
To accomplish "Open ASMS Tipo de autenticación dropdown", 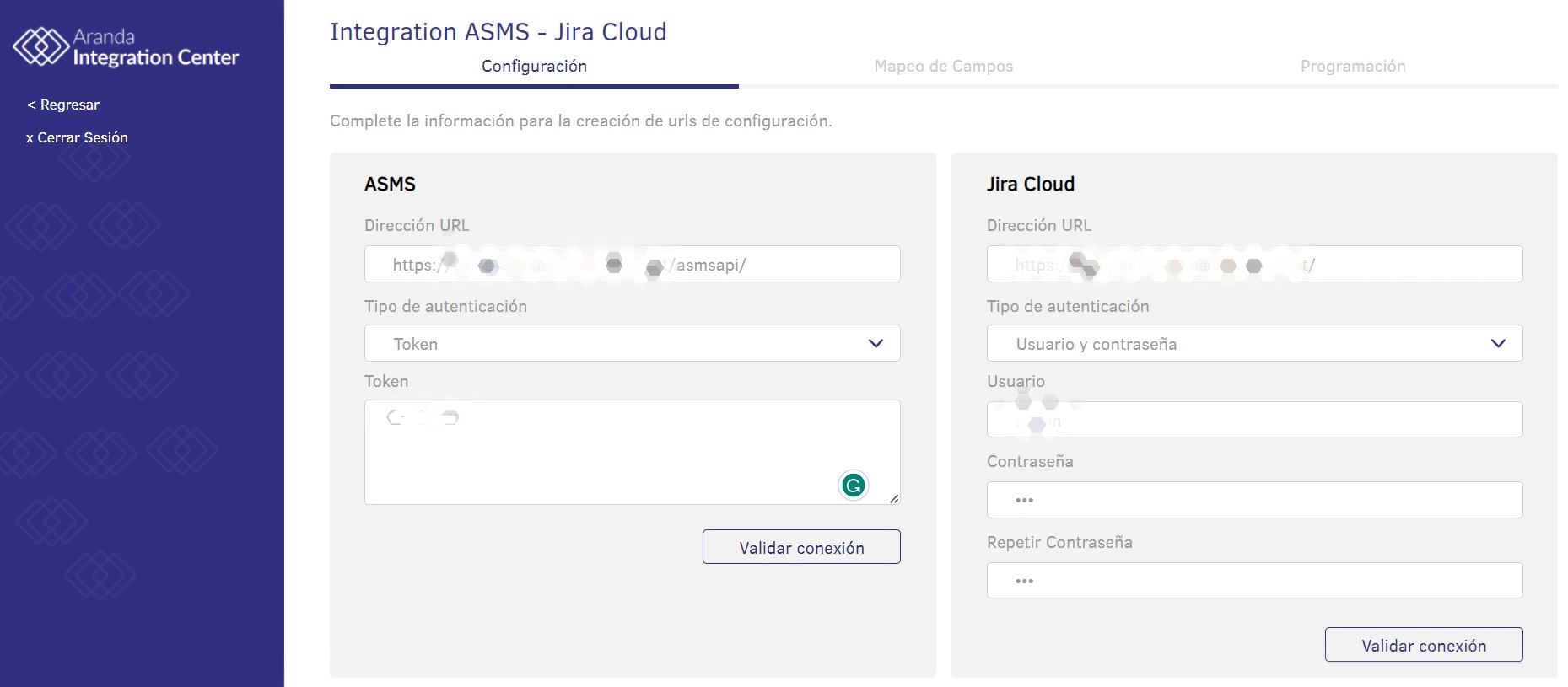I will click(633, 343).
